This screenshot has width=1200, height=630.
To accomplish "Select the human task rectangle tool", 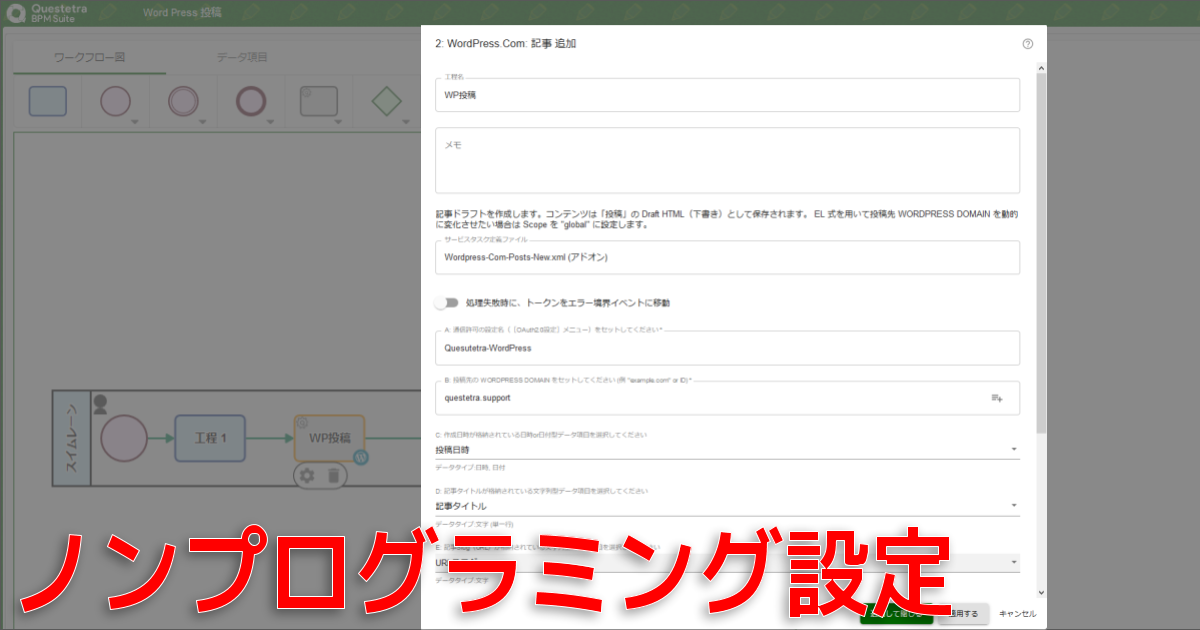I will [48, 101].
